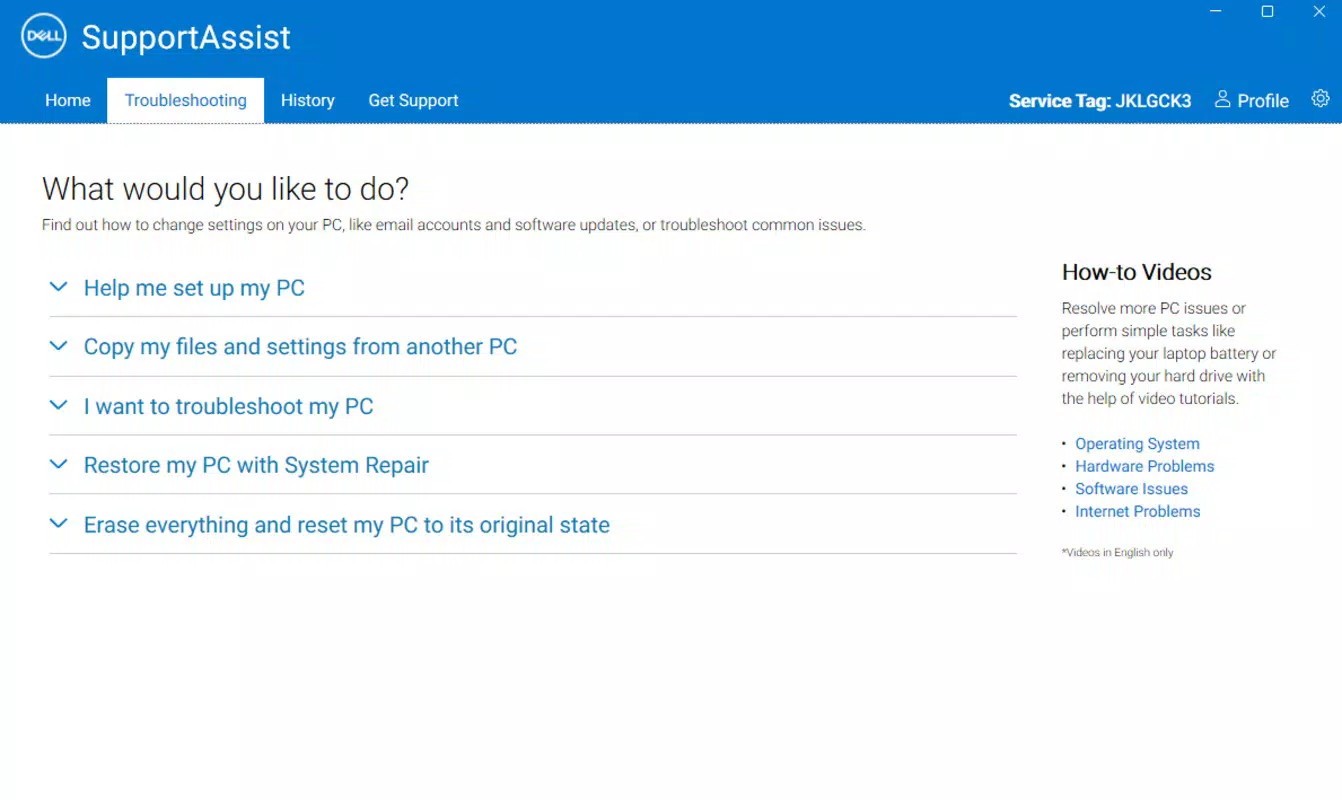Expand 'I want to troubleshoot my PC' chevron
This screenshot has height=800, width=1342.
click(59, 406)
